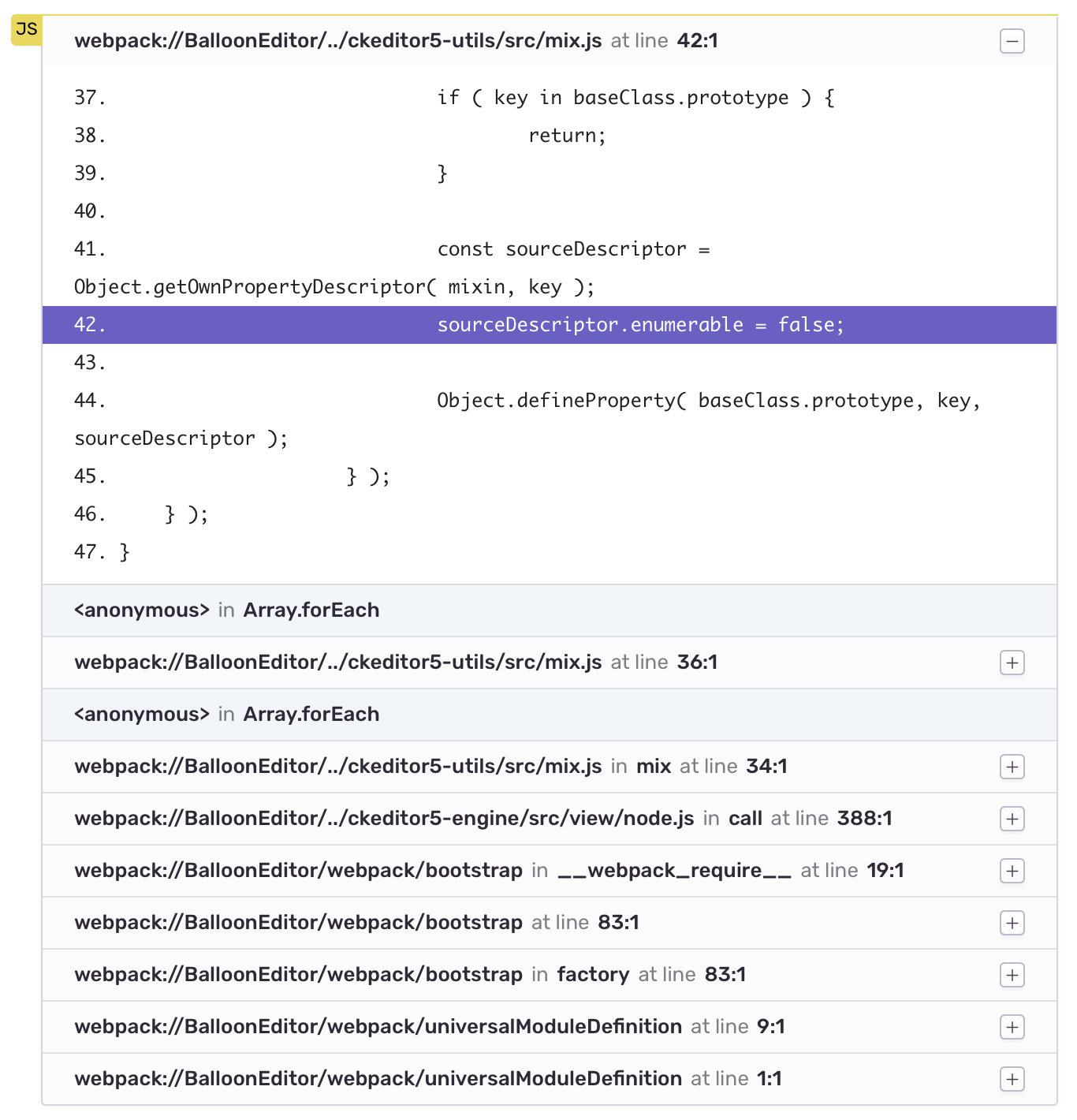1077x1120 pixels.
Task: Click line 44 Object.defineProperty code
Action: click(x=710, y=401)
